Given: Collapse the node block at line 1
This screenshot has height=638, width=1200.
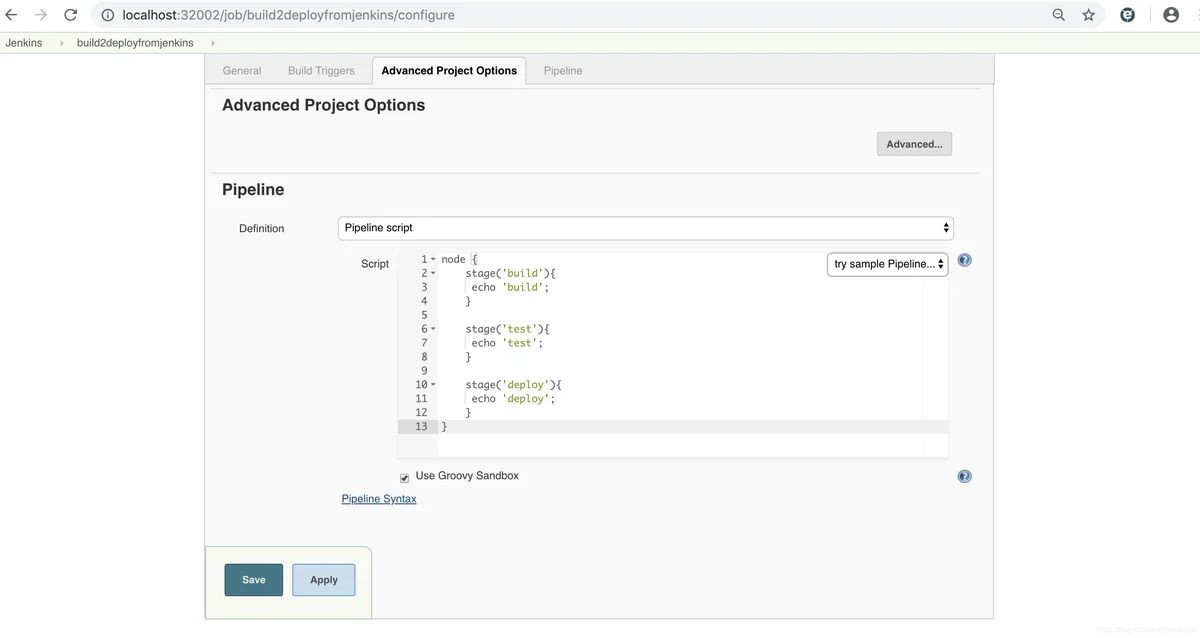Looking at the screenshot, I should [x=433, y=260].
